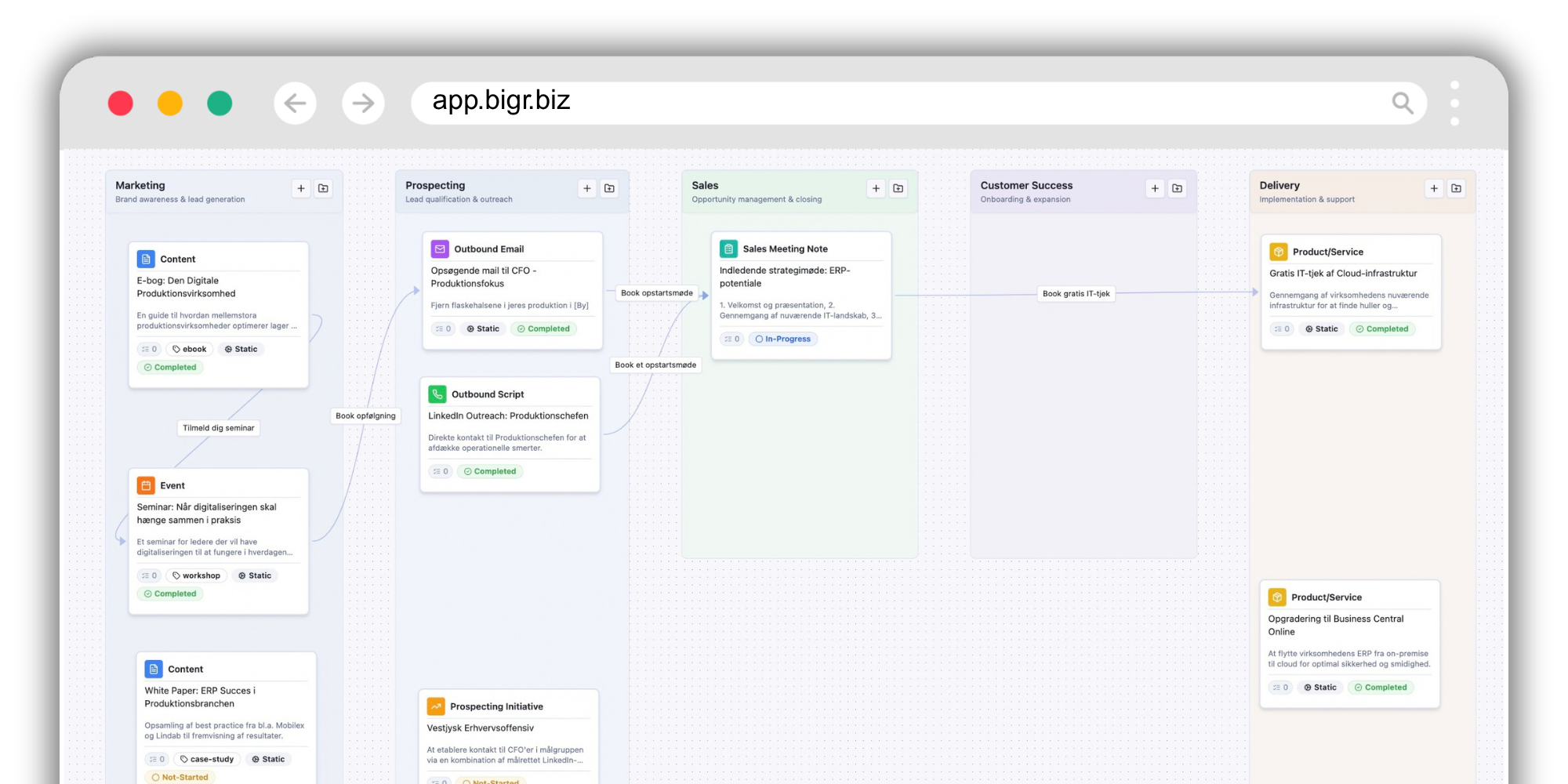Click the 'Tilmeld dig seminar' connection label
This screenshot has width=1568, height=784.
point(219,428)
